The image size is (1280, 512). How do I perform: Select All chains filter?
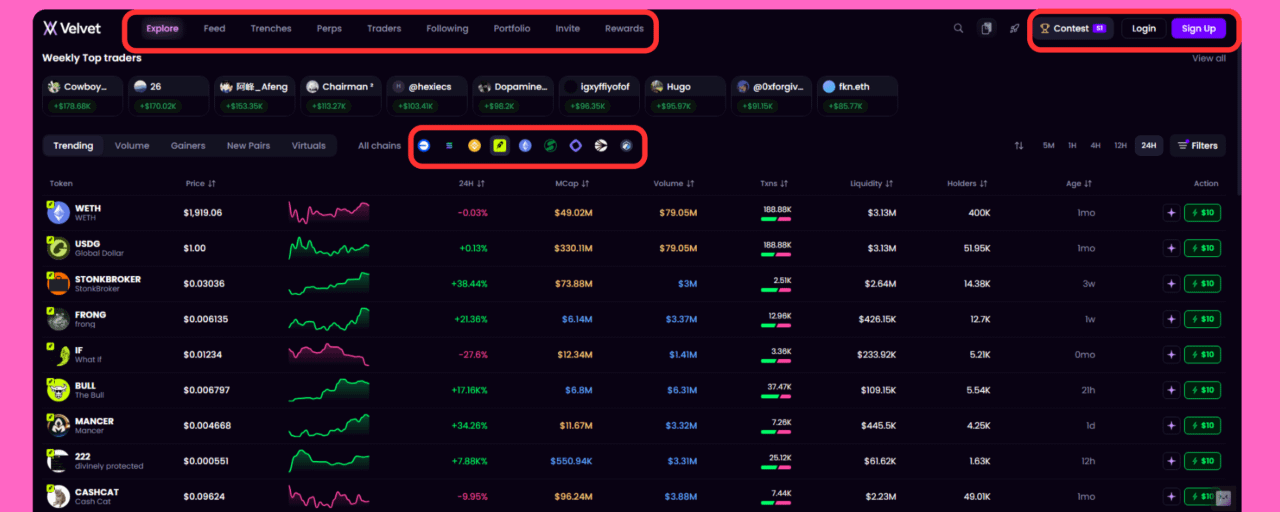coord(379,146)
